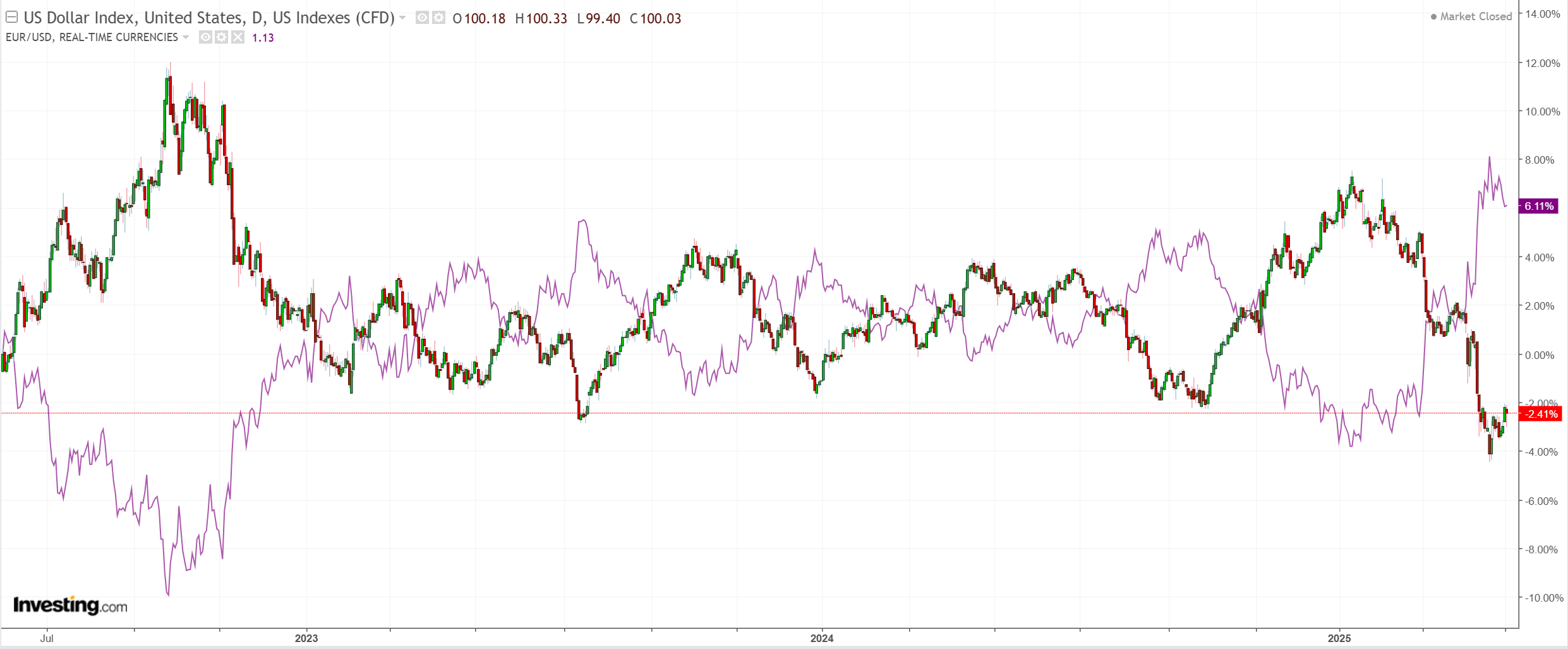Collapse the chart legend with the minus box
The width and height of the screenshot is (1568, 649).
click(11, 18)
